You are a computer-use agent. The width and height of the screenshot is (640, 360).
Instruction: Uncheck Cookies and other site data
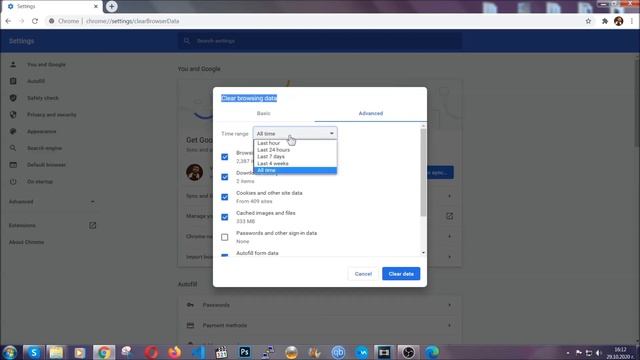pos(224,197)
